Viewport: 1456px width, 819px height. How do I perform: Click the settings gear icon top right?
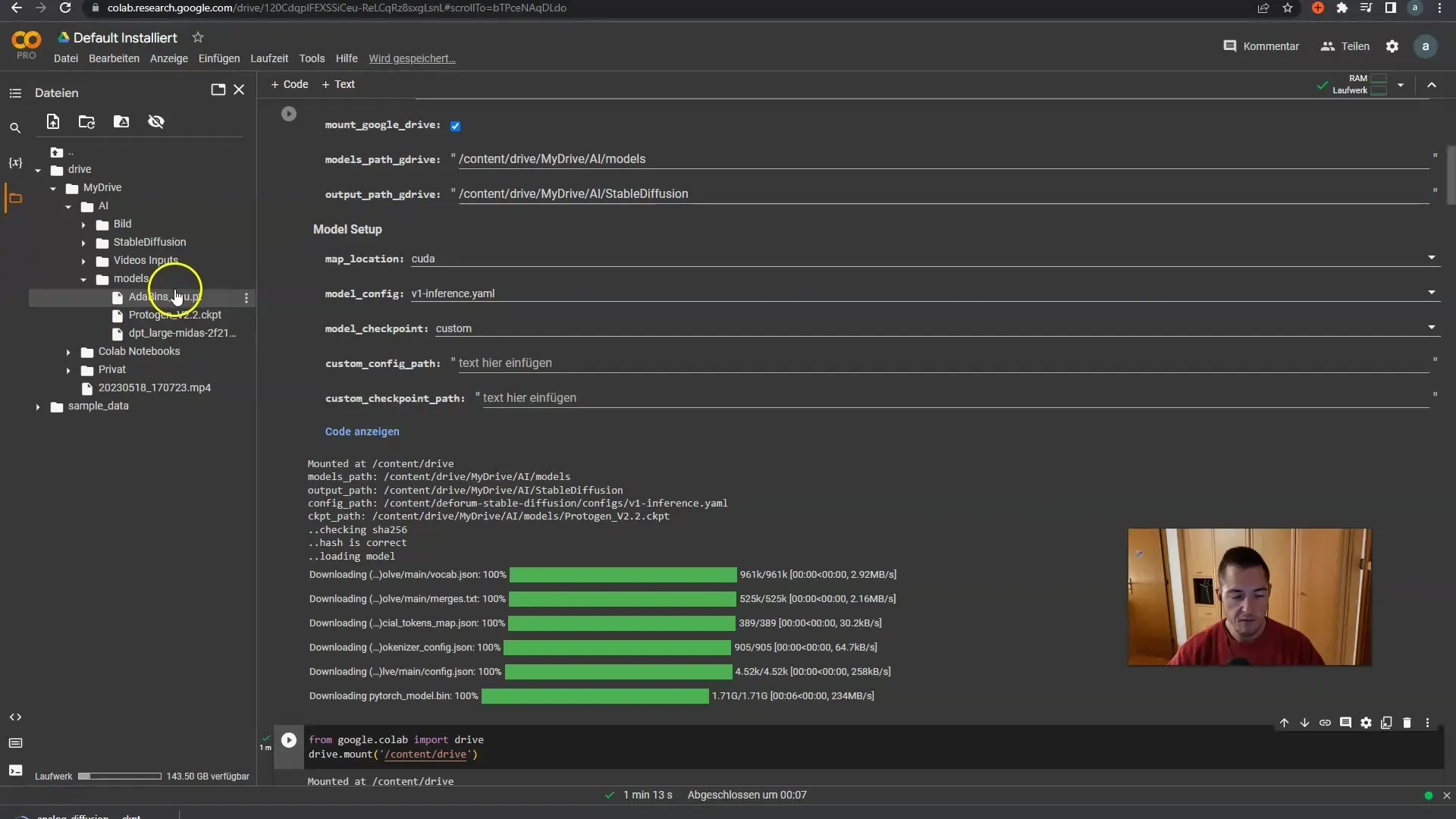(x=1393, y=46)
